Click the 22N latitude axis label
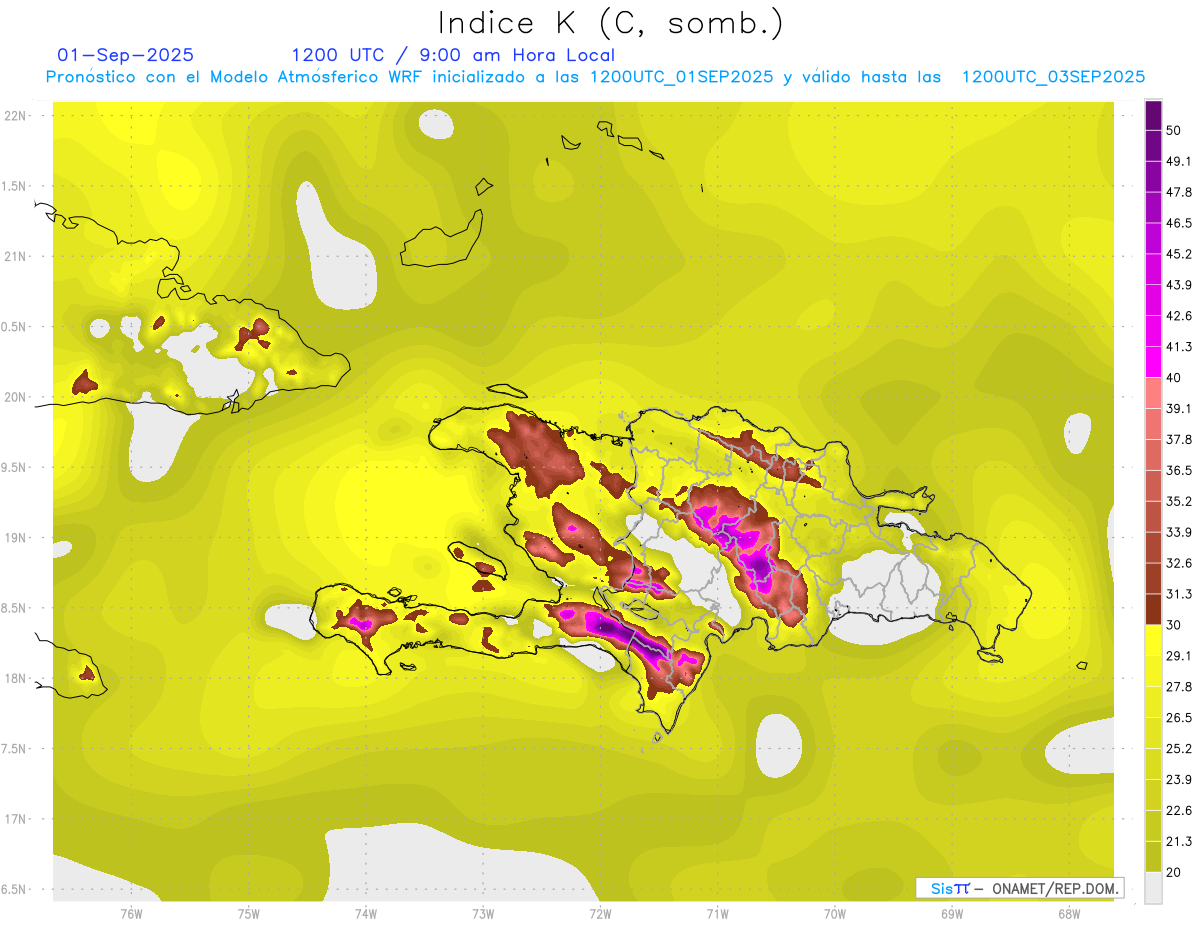1200x927 pixels. [16, 115]
